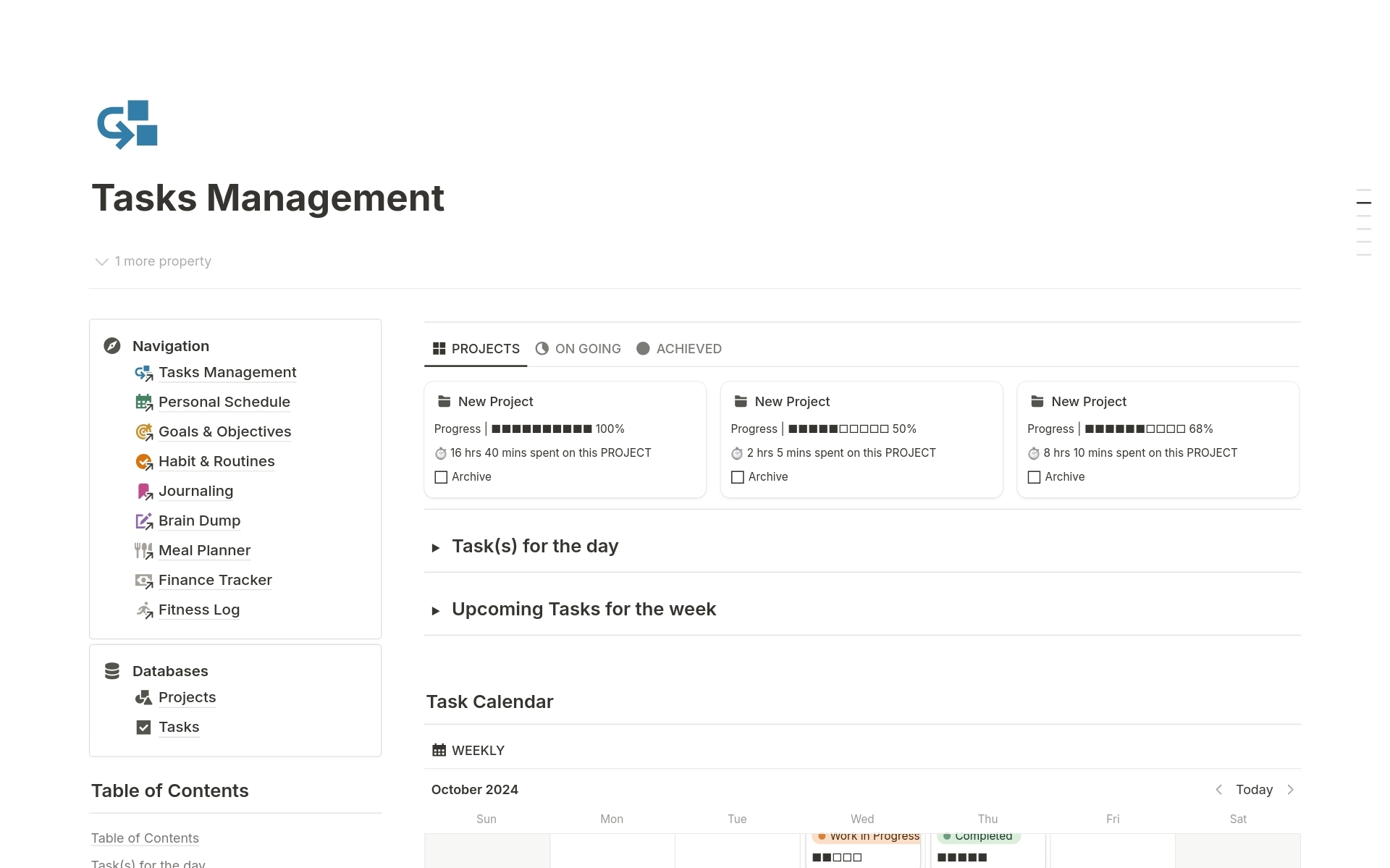Open the Habit & Routines link
1390x868 pixels.
point(216,462)
